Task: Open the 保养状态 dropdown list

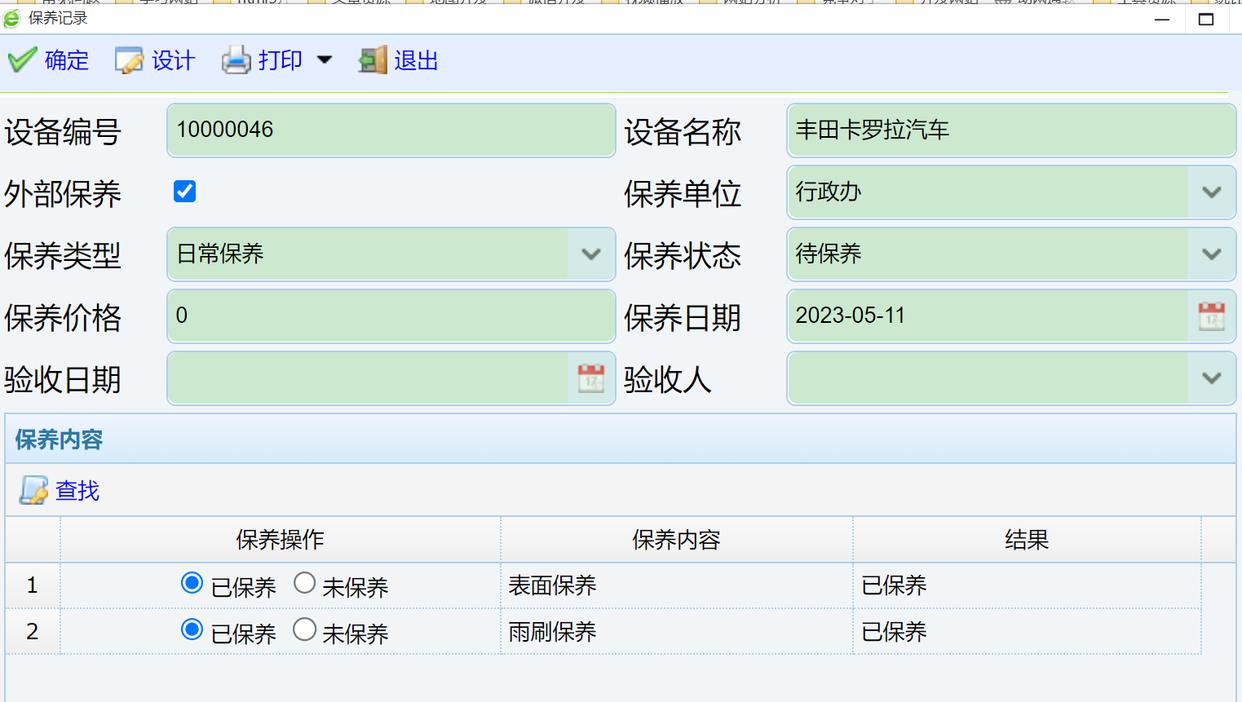Action: [x=1211, y=254]
